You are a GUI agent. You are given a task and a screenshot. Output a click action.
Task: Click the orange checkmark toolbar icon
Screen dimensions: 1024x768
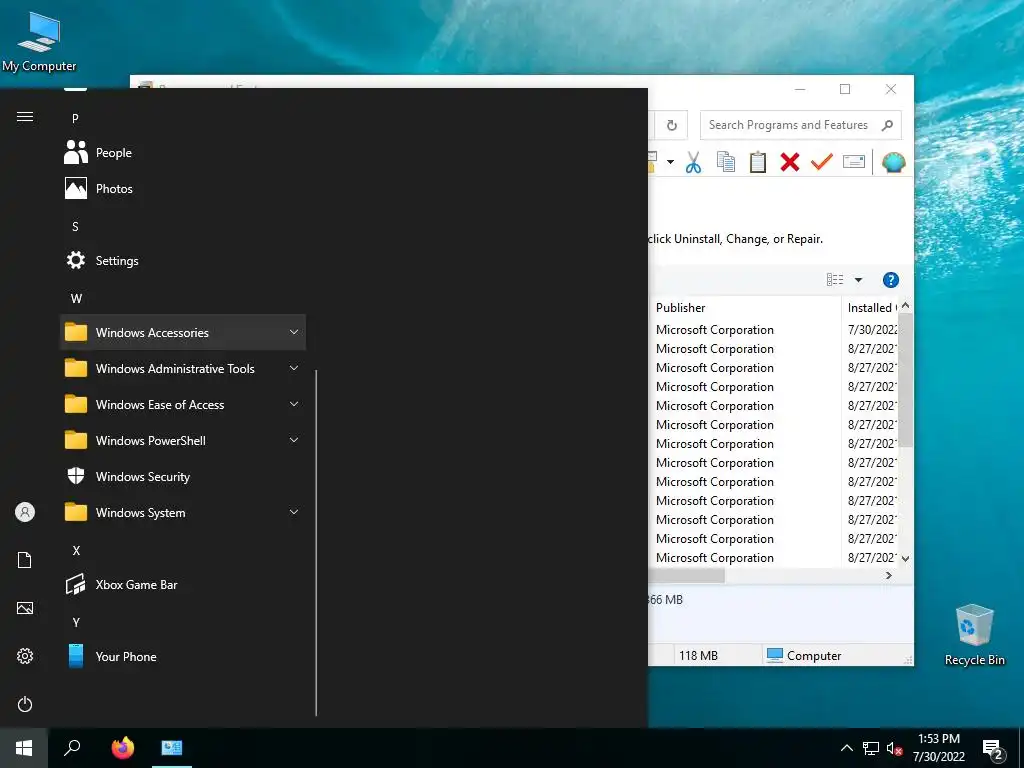pyautogui.click(x=822, y=161)
